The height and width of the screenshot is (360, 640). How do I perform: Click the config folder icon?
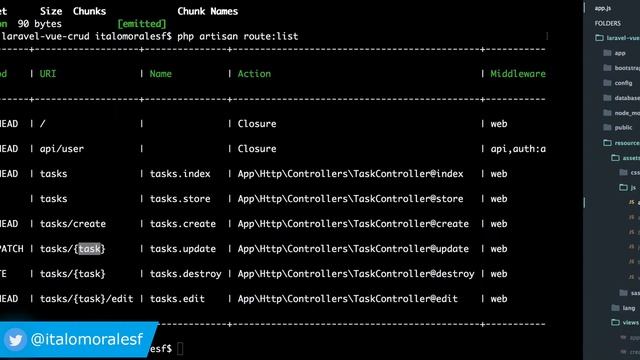pyautogui.click(x=607, y=83)
